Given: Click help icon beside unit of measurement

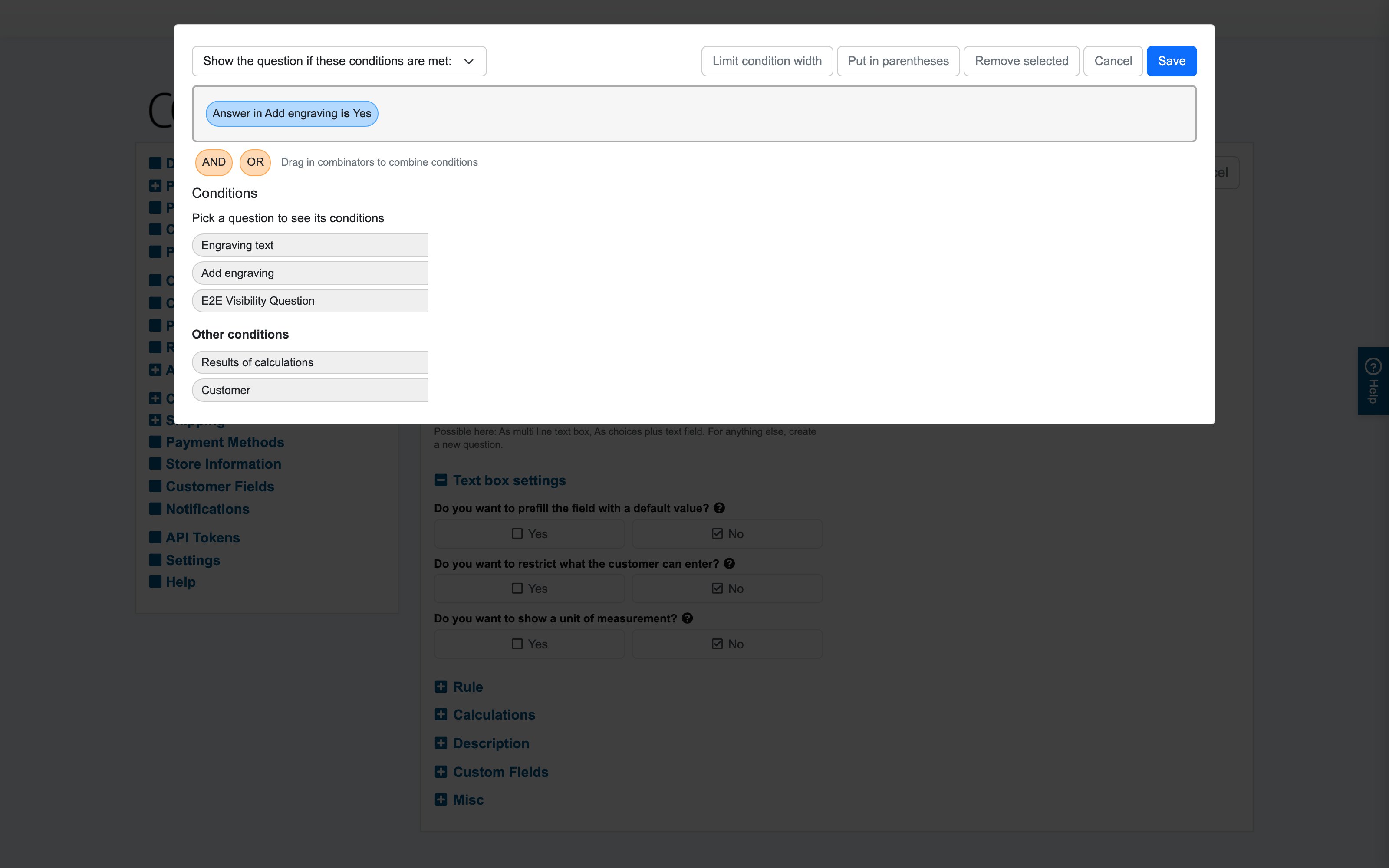Looking at the screenshot, I should (x=687, y=618).
